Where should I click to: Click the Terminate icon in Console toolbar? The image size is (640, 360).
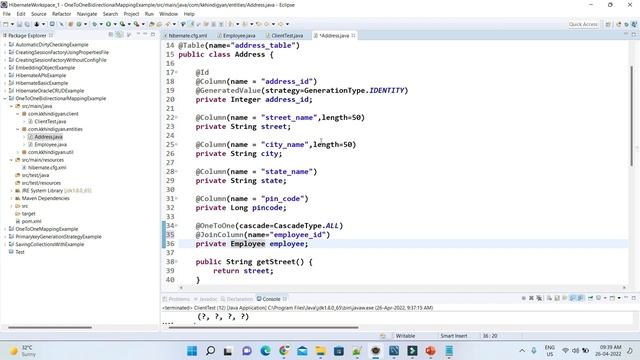tap(524, 298)
